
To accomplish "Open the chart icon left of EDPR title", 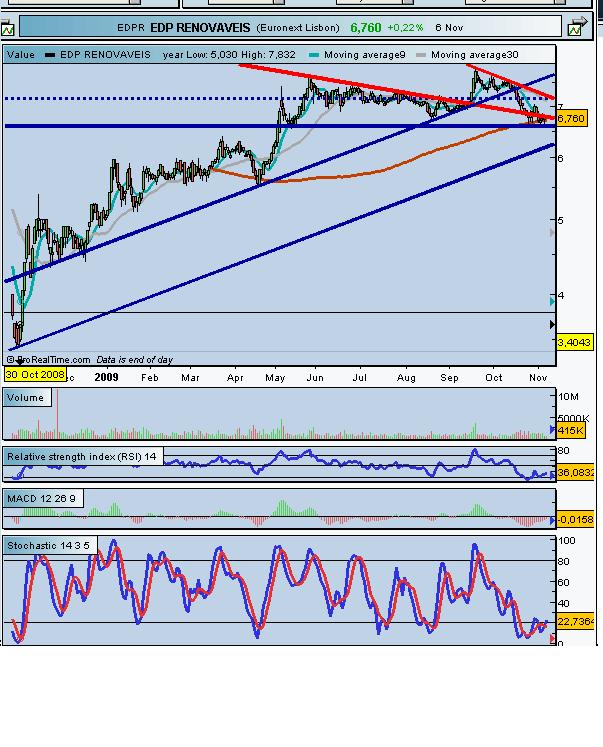I will point(8,28).
